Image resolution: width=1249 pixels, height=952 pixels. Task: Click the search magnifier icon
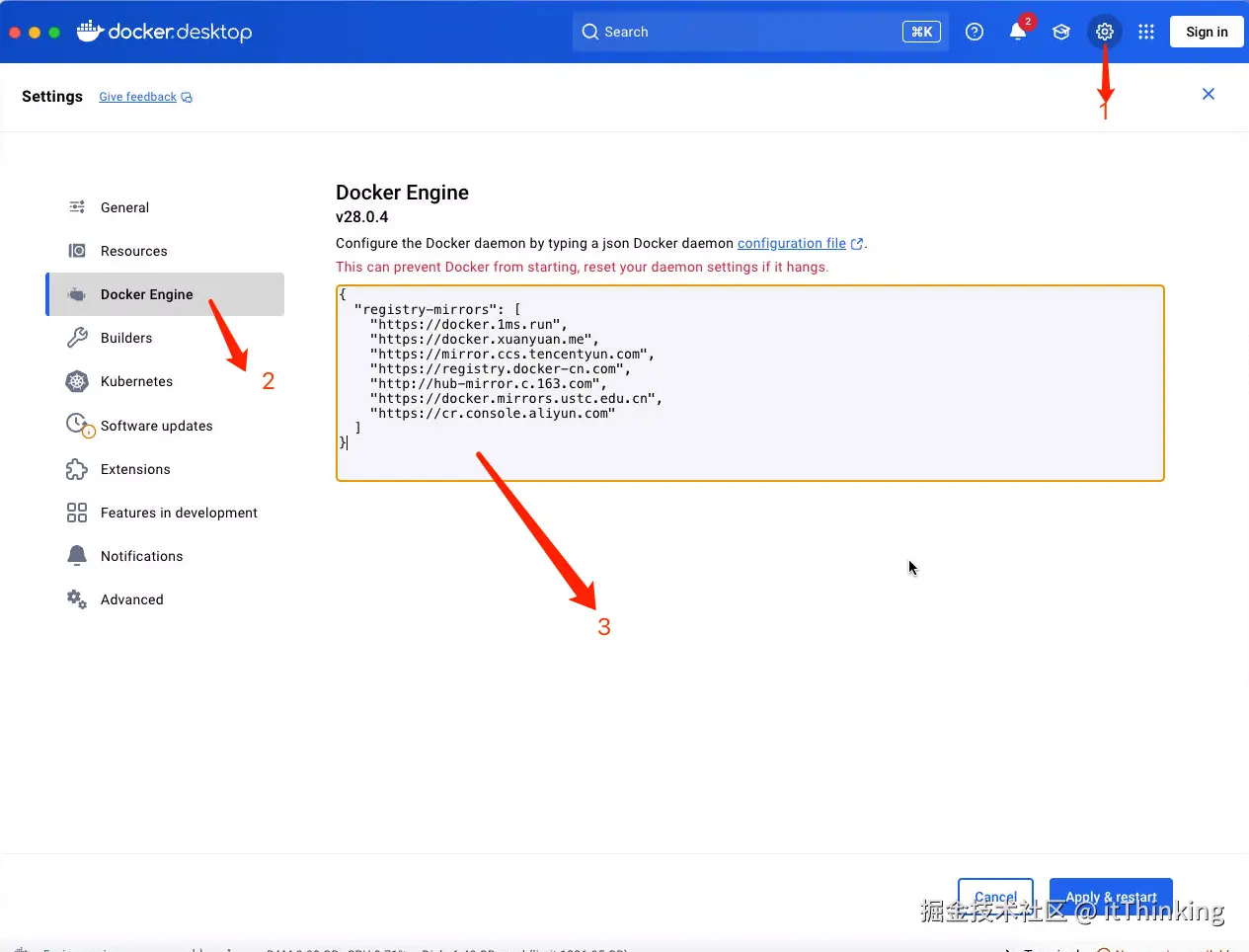pos(590,32)
